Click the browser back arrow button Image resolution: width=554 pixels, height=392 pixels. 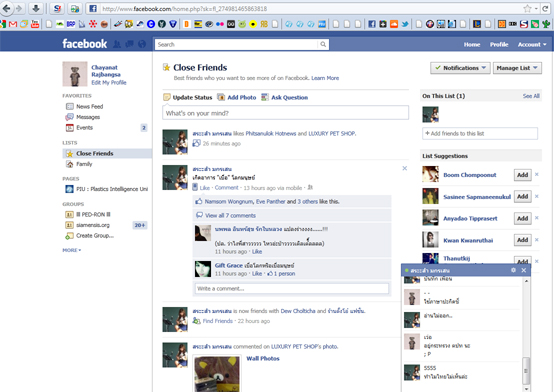tap(6, 8)
